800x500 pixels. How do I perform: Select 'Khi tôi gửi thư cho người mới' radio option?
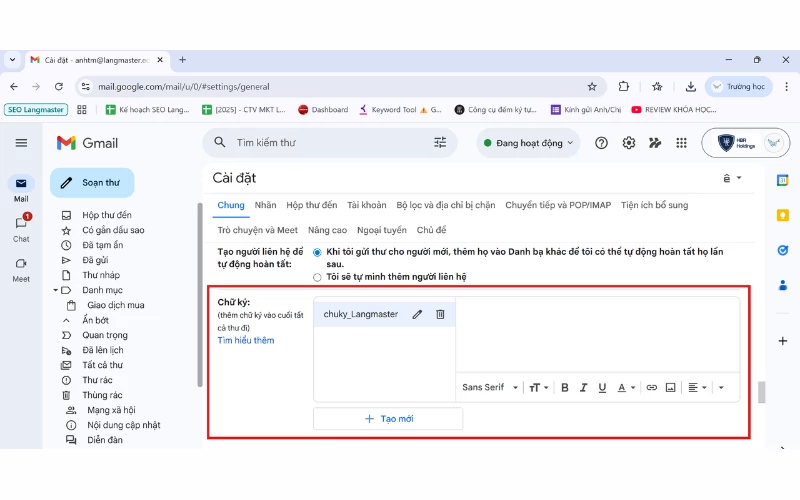click(x=318, y=252)
